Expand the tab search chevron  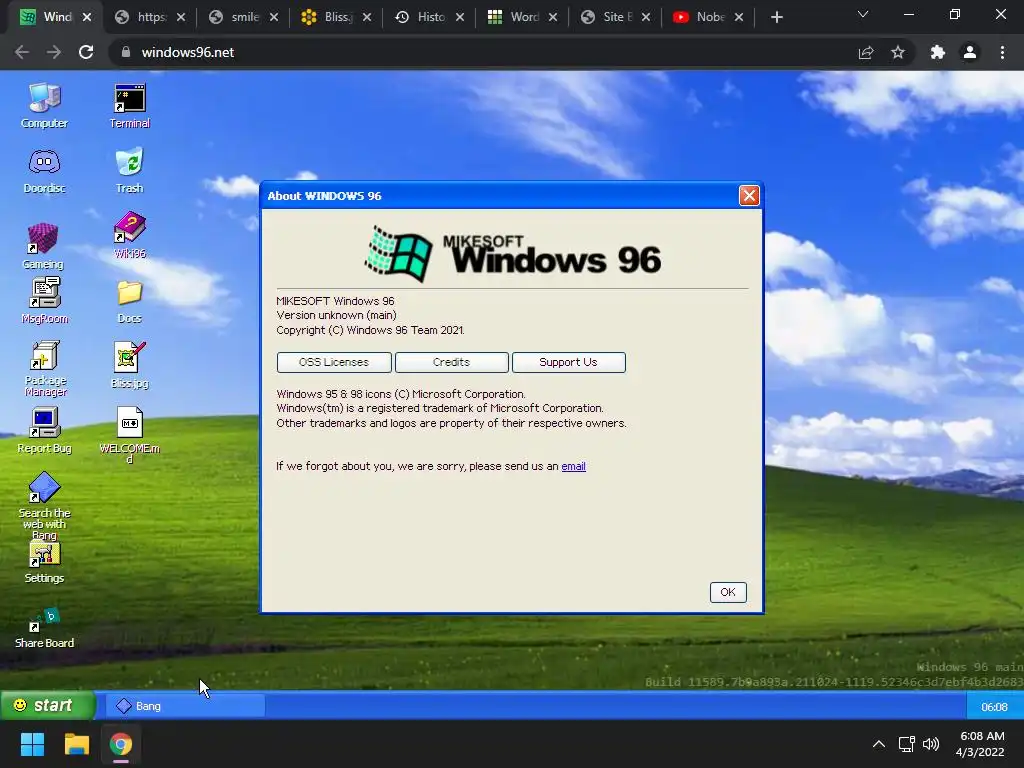(863, 14)
